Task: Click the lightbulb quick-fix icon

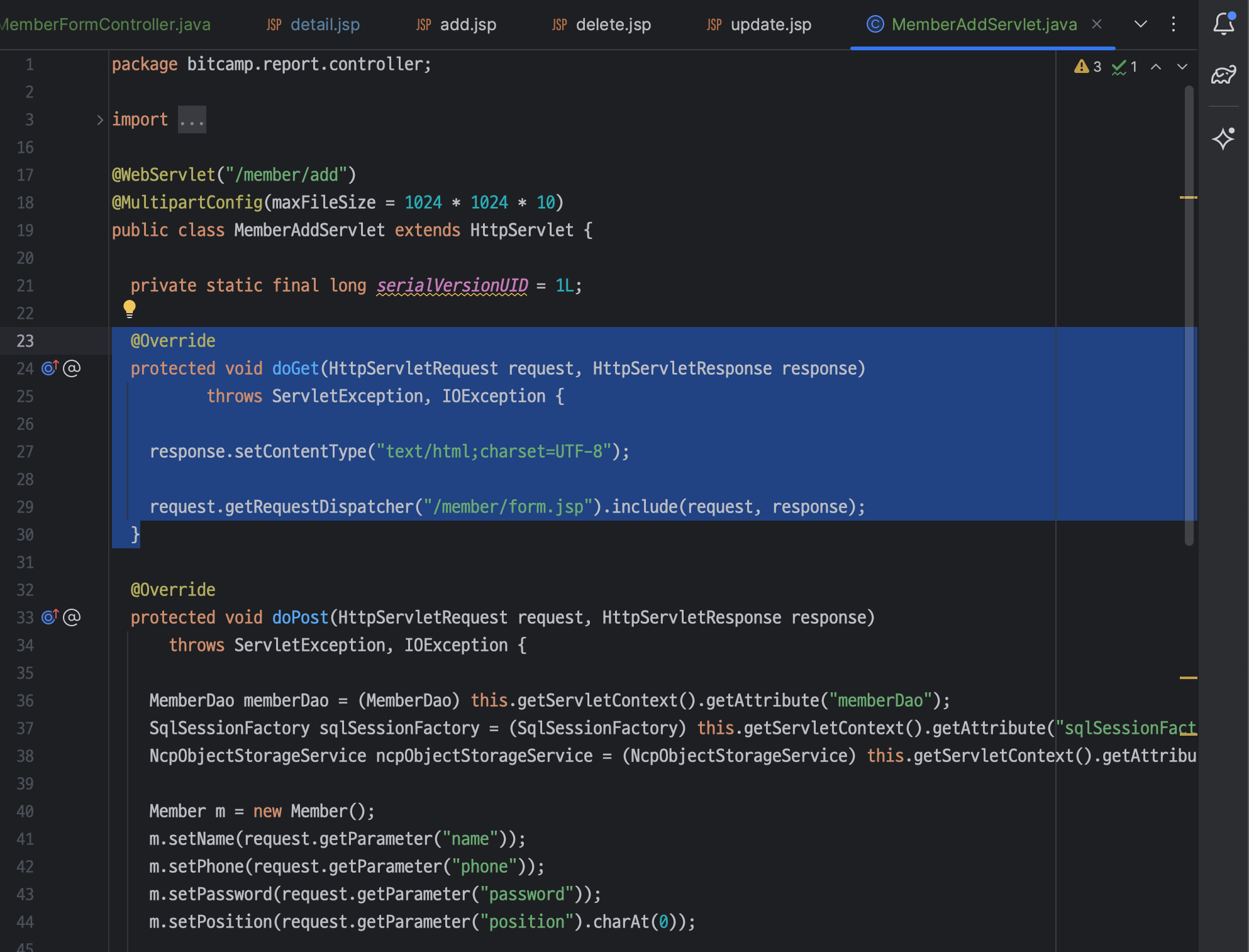Action: click(130, 308)
